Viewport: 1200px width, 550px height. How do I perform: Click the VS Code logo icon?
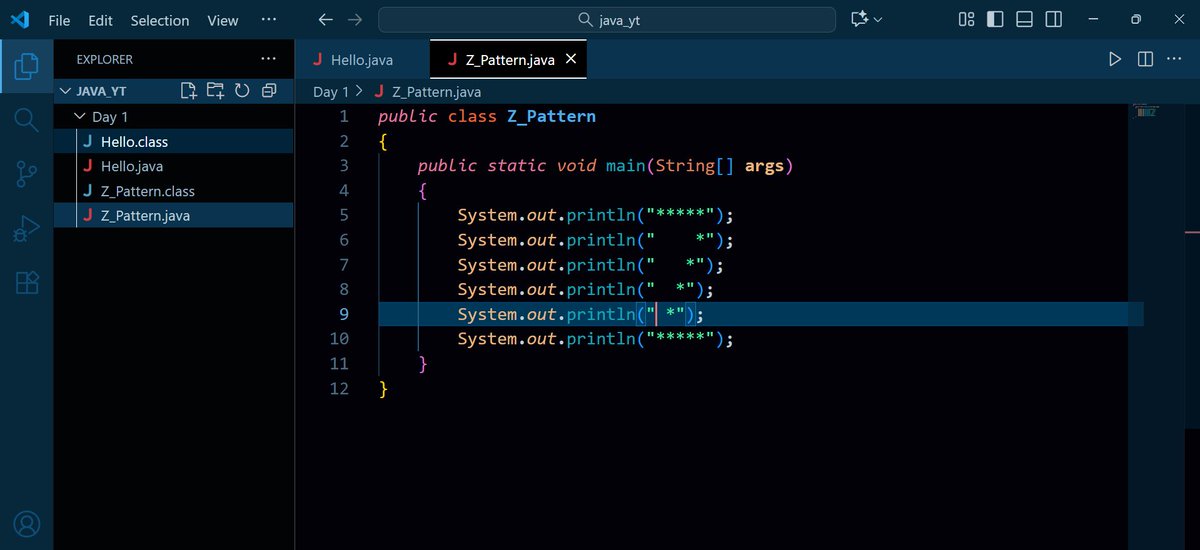(x=20, y=20)
